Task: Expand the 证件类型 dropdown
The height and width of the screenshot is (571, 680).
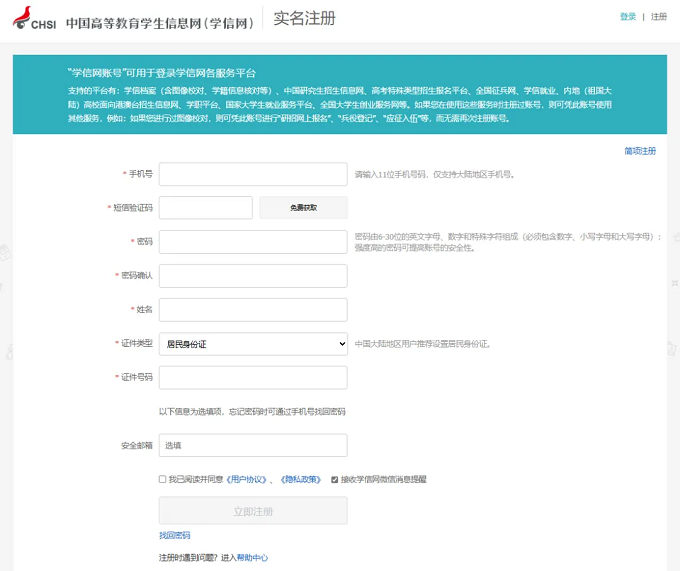Action: pos(253,344)
